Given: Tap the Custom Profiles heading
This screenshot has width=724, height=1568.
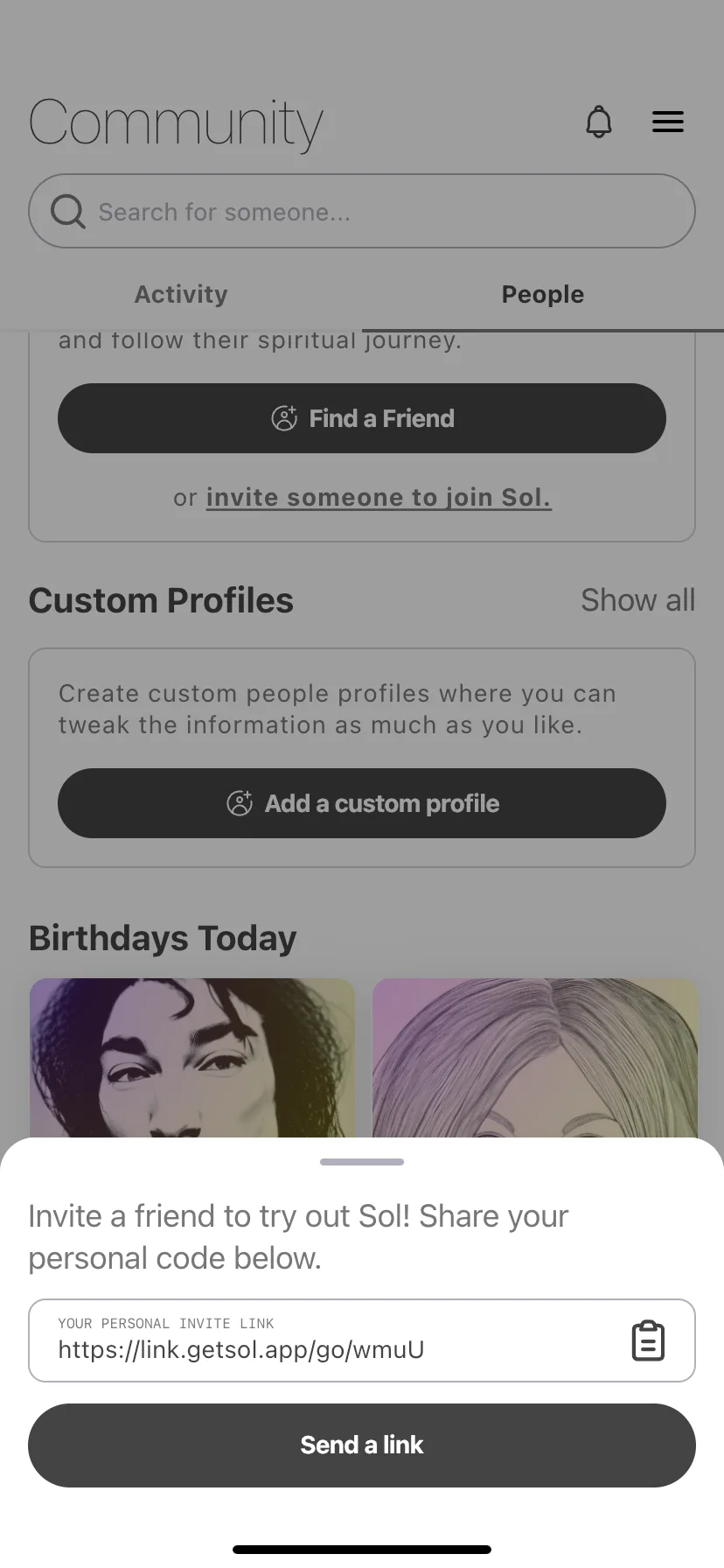Looking at the screenshot, I should (x=161, y=600).
